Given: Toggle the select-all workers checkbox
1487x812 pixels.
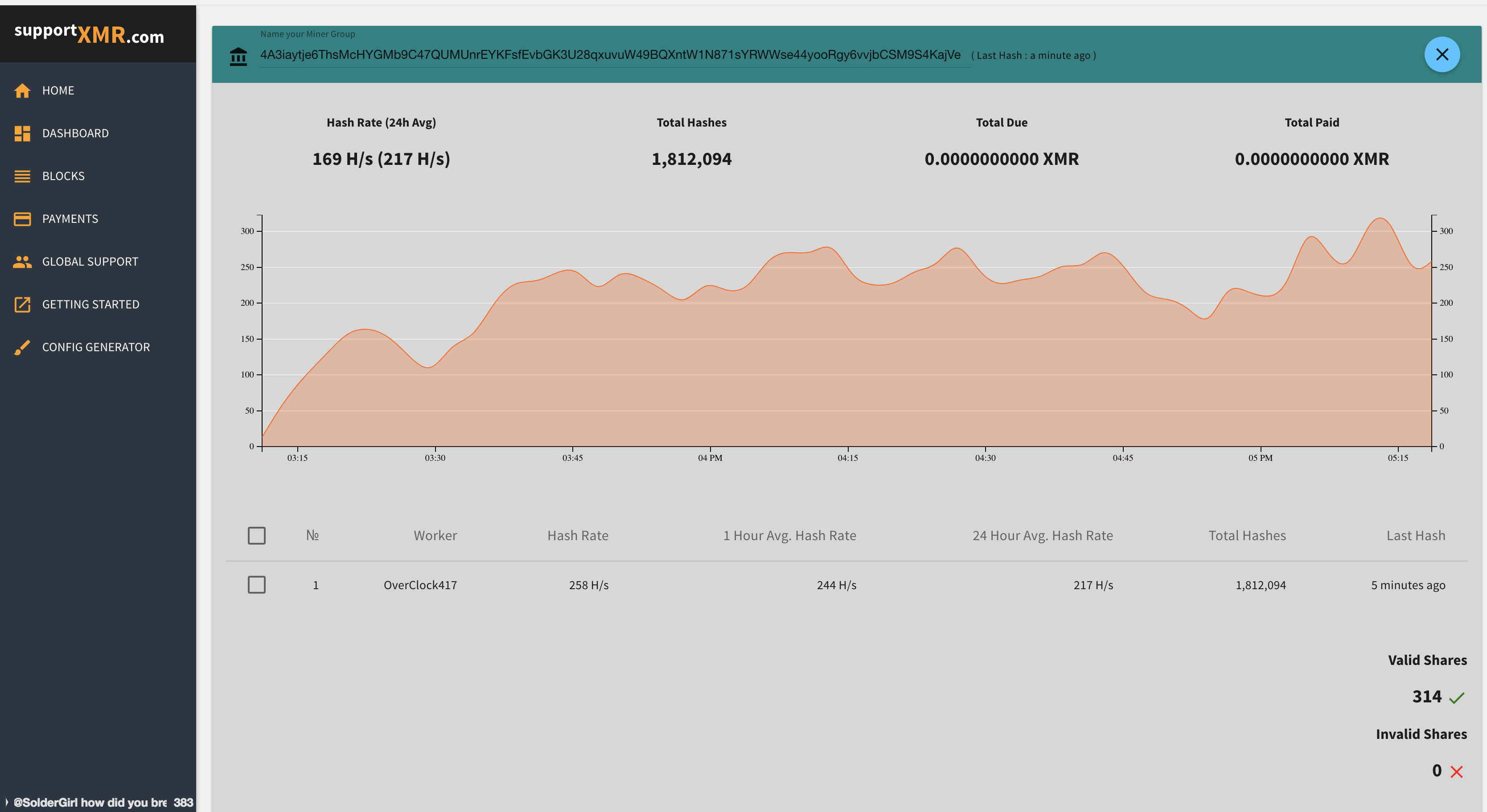Looking at the screenshot, I should tap(256, 535).
